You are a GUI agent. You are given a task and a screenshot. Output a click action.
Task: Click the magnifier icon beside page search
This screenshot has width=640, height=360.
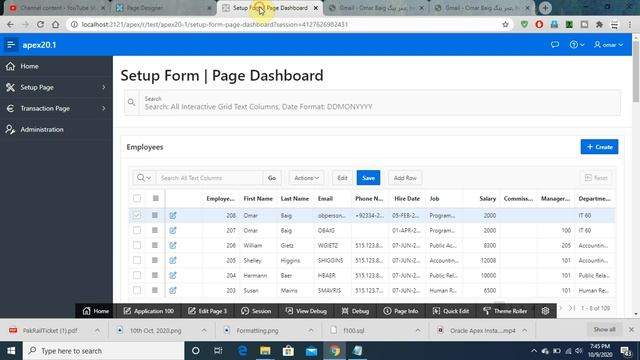[x=131, y=102]
